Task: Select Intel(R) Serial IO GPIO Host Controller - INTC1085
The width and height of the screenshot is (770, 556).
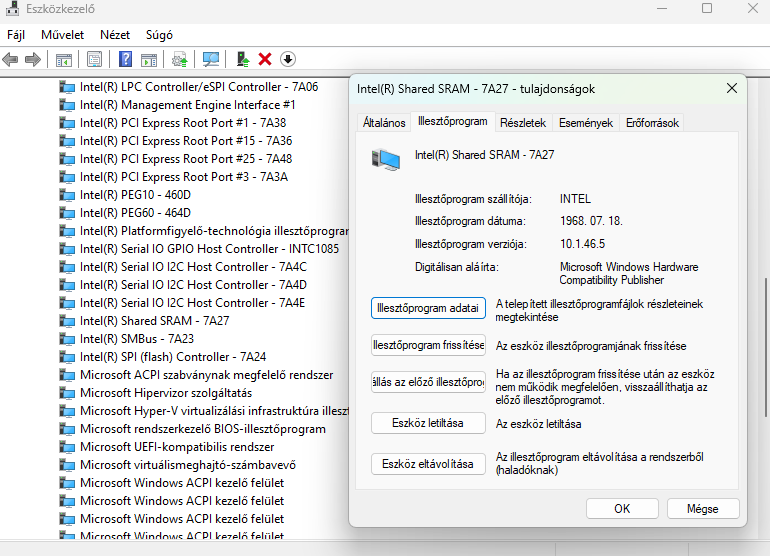Action: click(x=209, y=249)
